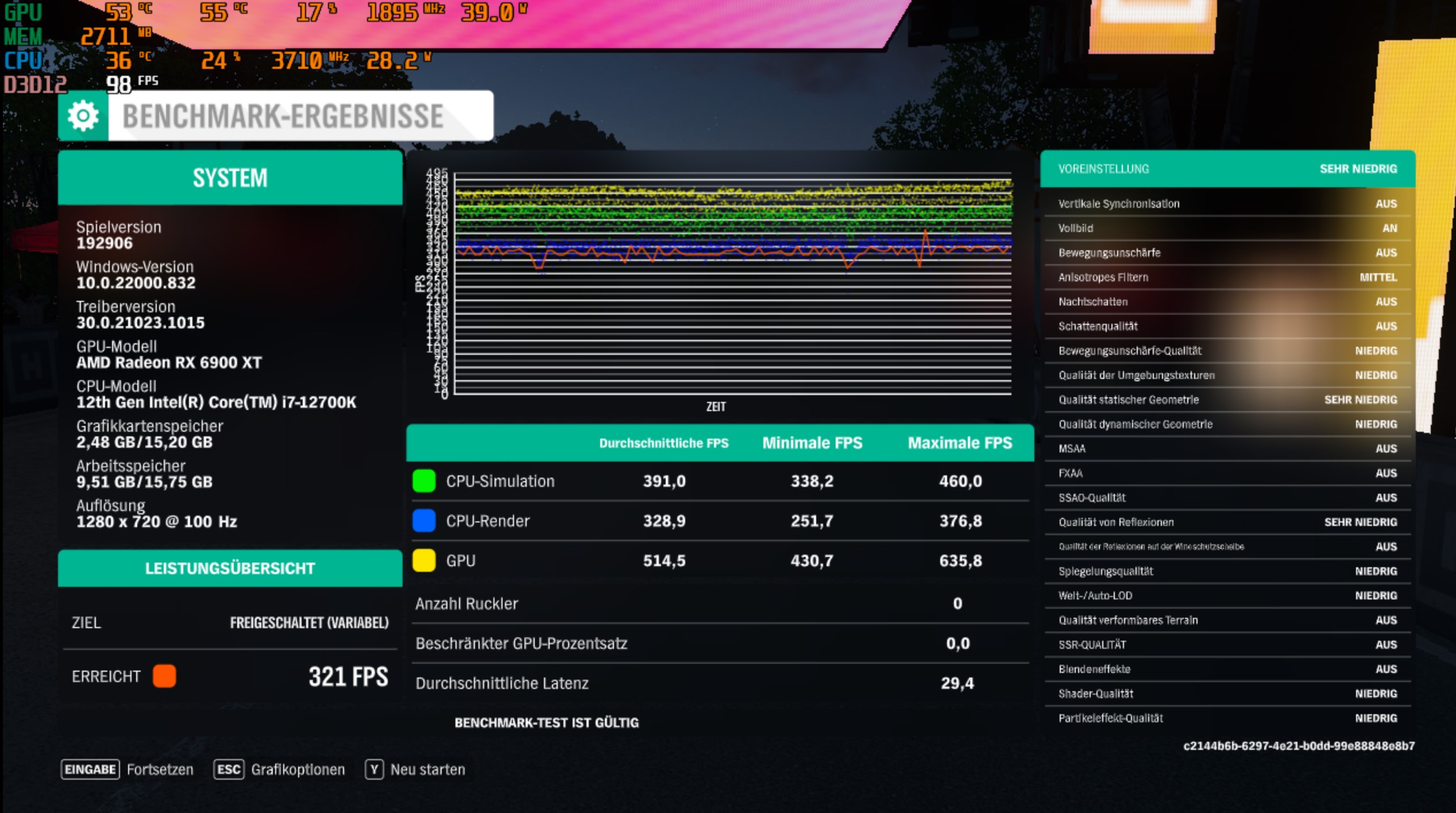Select the green CPU-Simulation legend icon

423,481
